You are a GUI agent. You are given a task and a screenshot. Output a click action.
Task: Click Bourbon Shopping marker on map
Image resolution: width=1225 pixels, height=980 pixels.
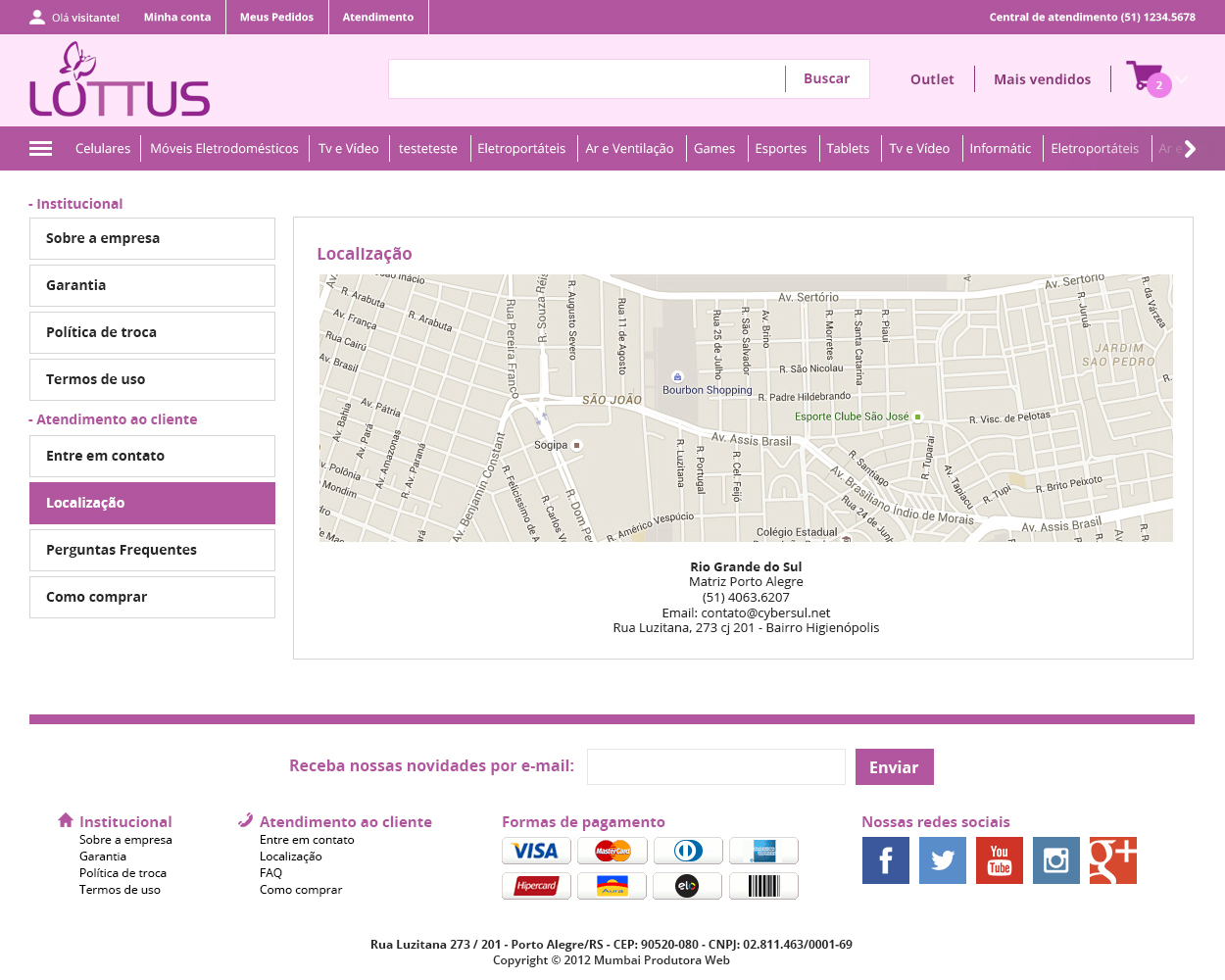tap(677, 377)
